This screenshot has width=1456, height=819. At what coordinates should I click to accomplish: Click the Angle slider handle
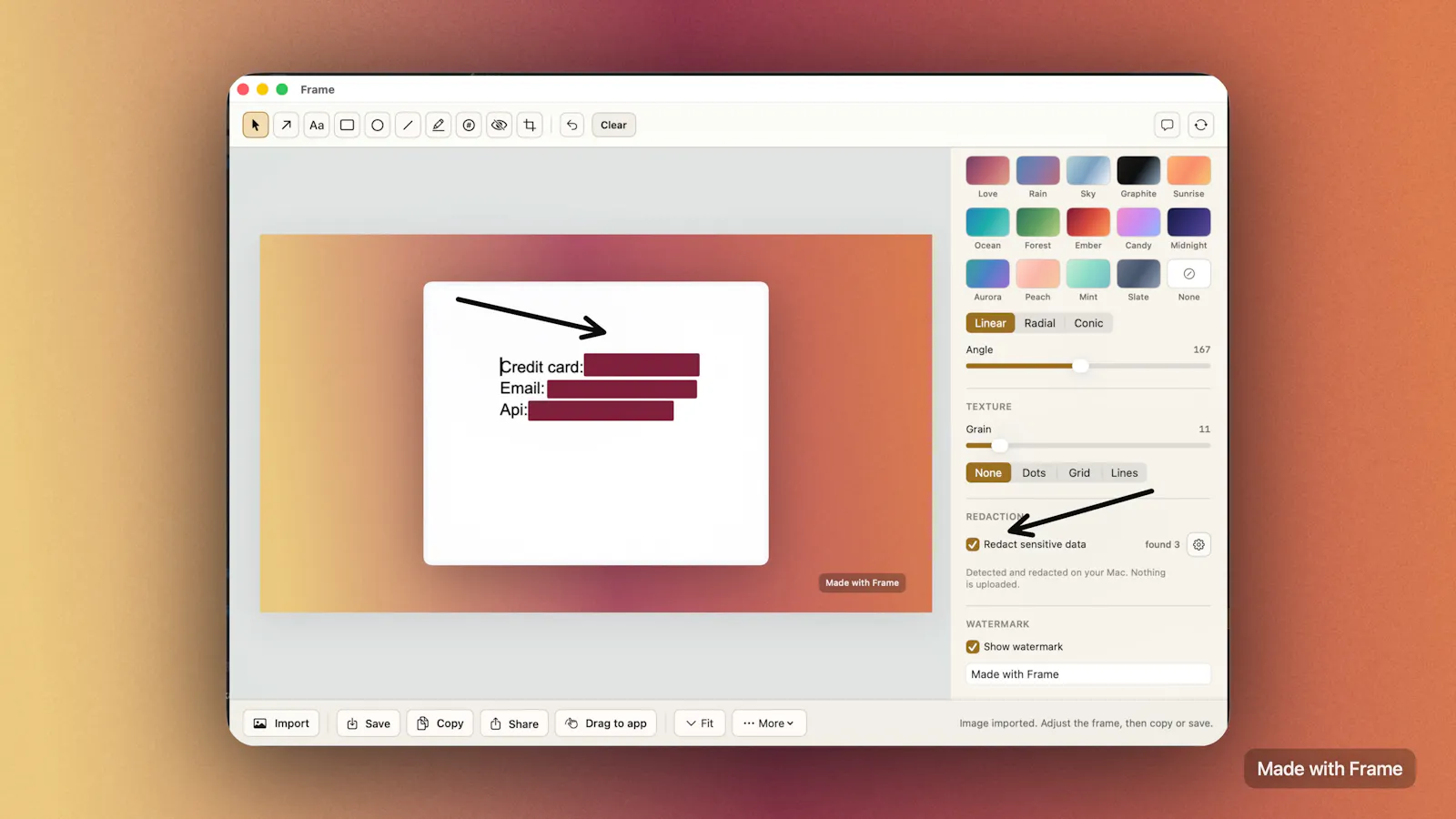pos(1080,366)
